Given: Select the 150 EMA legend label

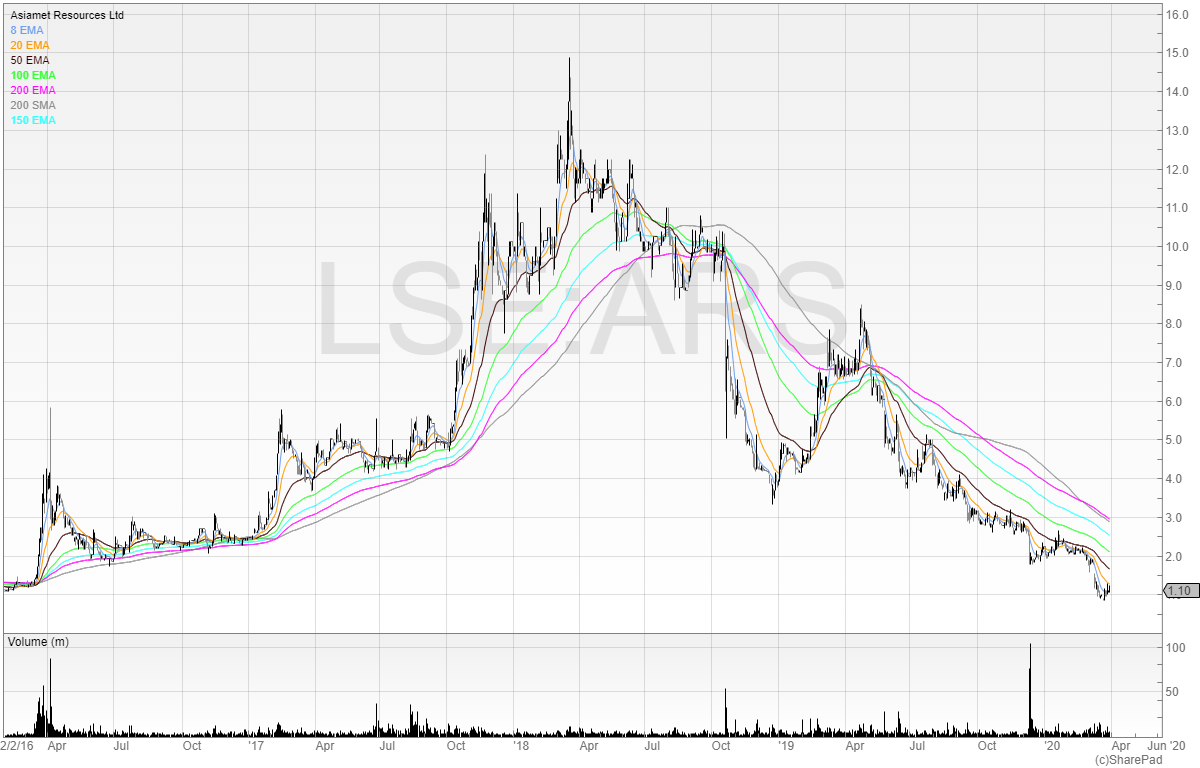Looking at the screenshot, I should pyautogui.click(x=33, y=121).
